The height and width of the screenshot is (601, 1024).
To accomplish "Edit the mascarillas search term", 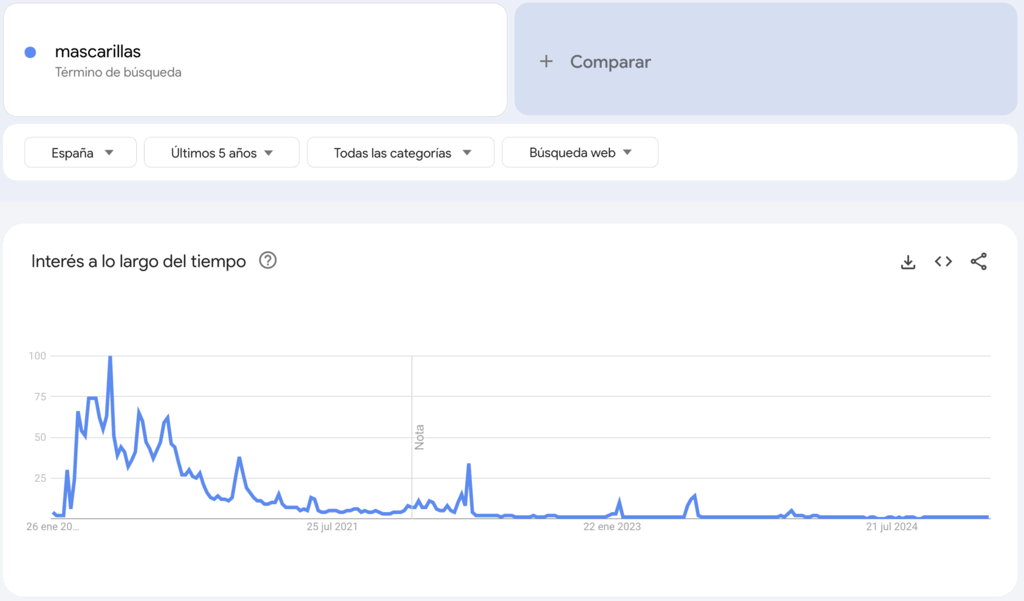I will tap(98, 51).
